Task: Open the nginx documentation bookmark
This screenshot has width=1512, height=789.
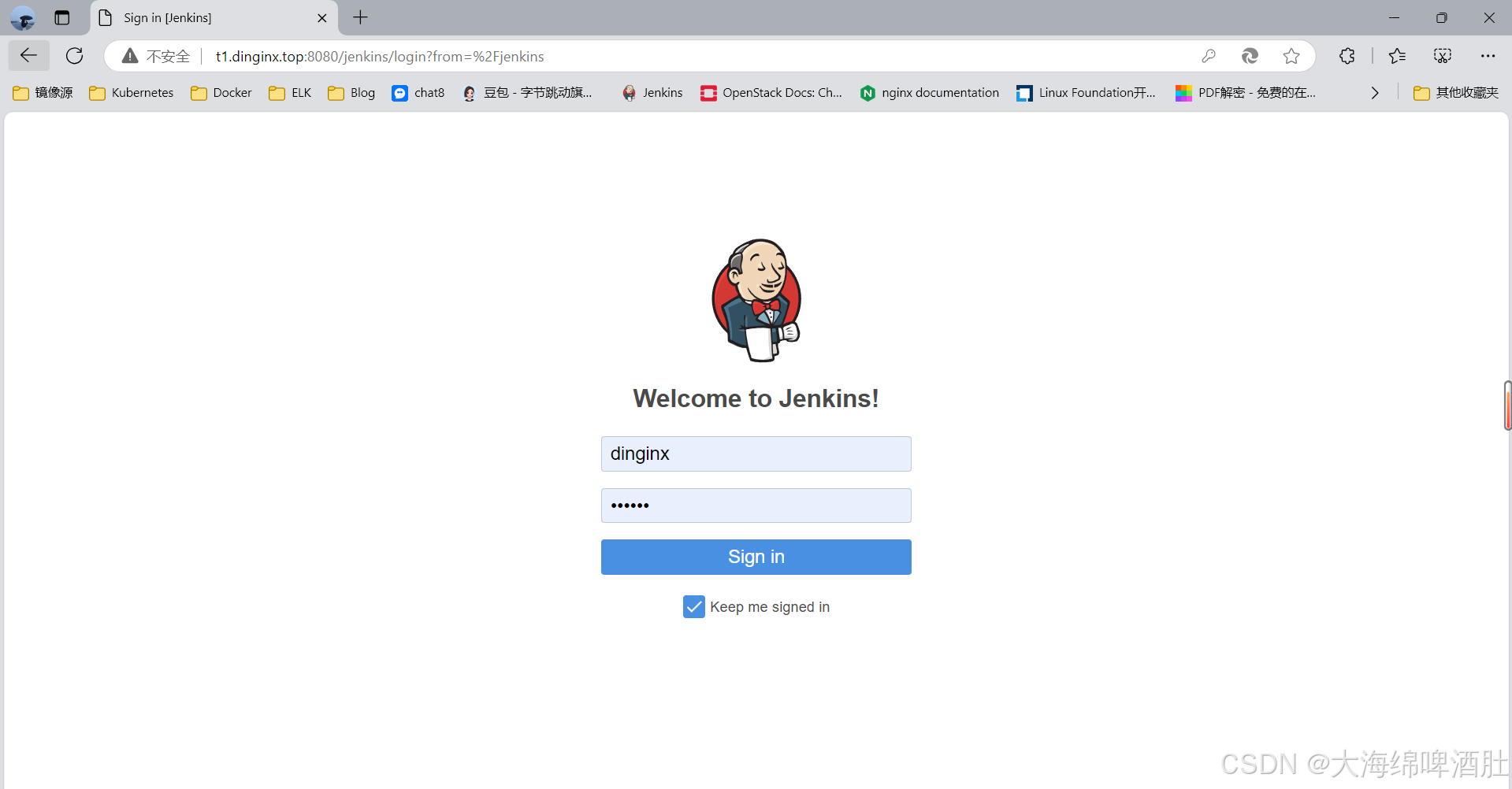Action: pos(930,93)
